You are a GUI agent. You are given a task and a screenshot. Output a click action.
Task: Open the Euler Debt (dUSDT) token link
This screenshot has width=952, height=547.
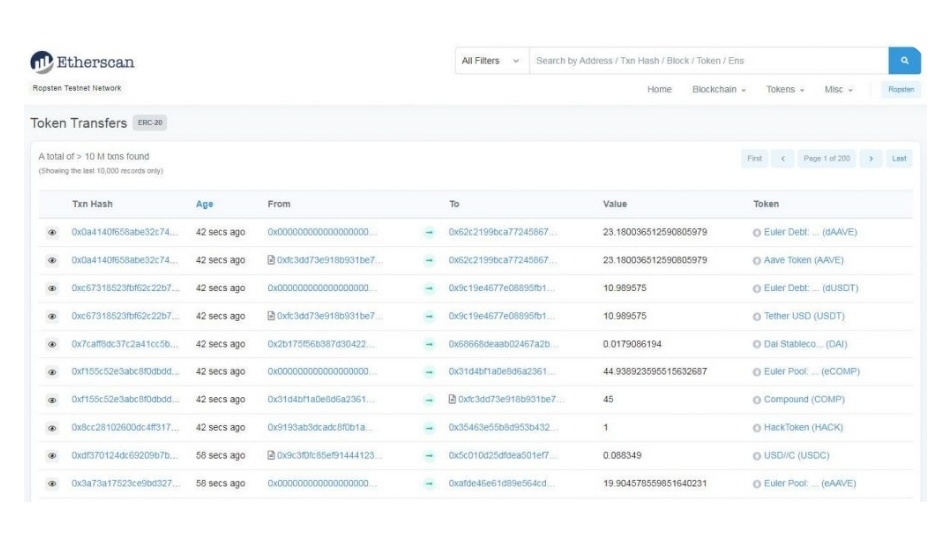pyautogui.click(x=811, y=288)
